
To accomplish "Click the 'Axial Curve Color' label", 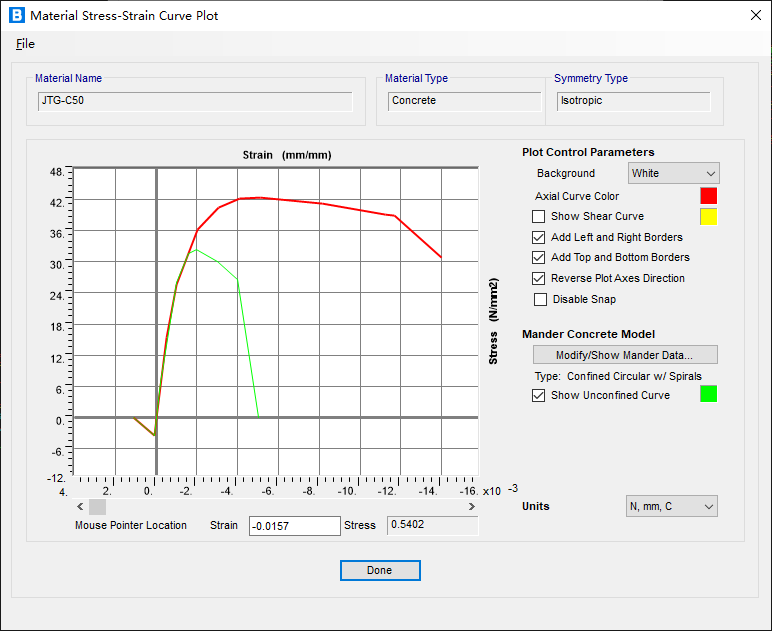I will pos(577,196).
